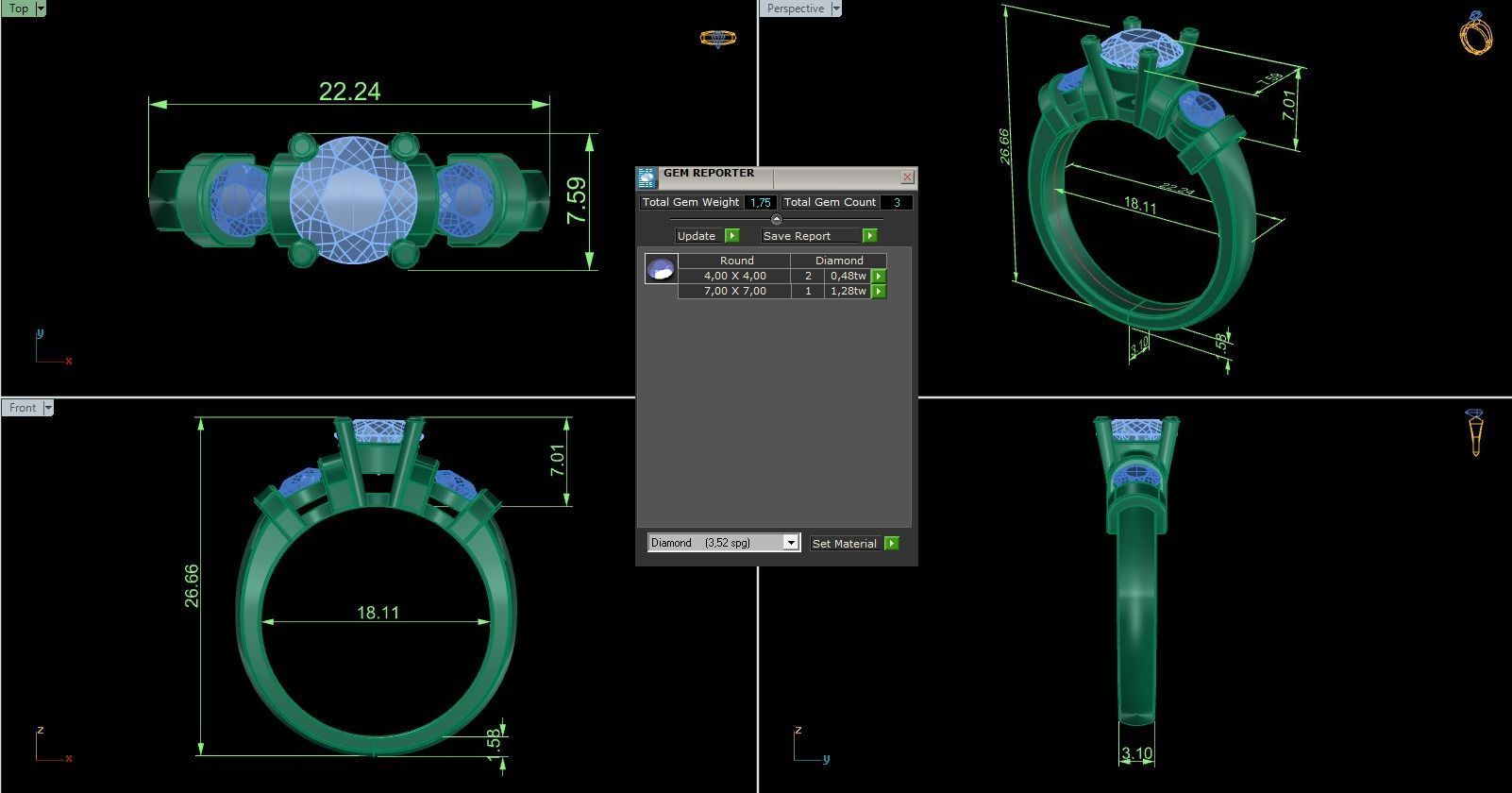This screenshot has height=793, width=1512.
Task: Click the Total Gem Weight value 1,75
Action: tap(760, 202)
